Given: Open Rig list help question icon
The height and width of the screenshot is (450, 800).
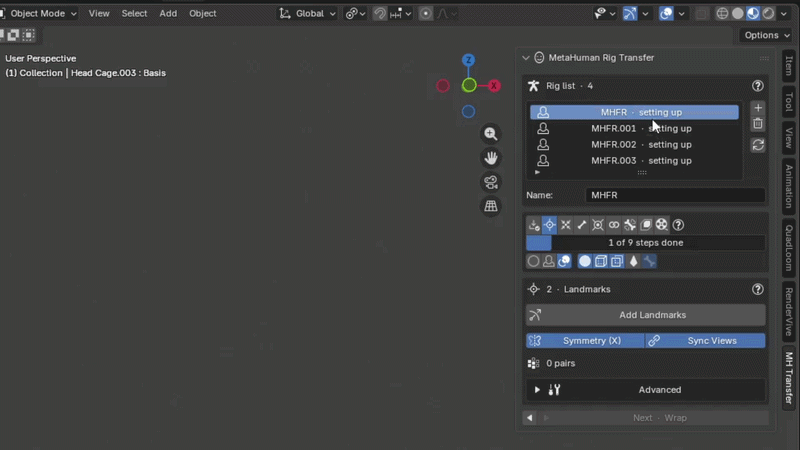Looking at the screenshot, I should [758, 86].
